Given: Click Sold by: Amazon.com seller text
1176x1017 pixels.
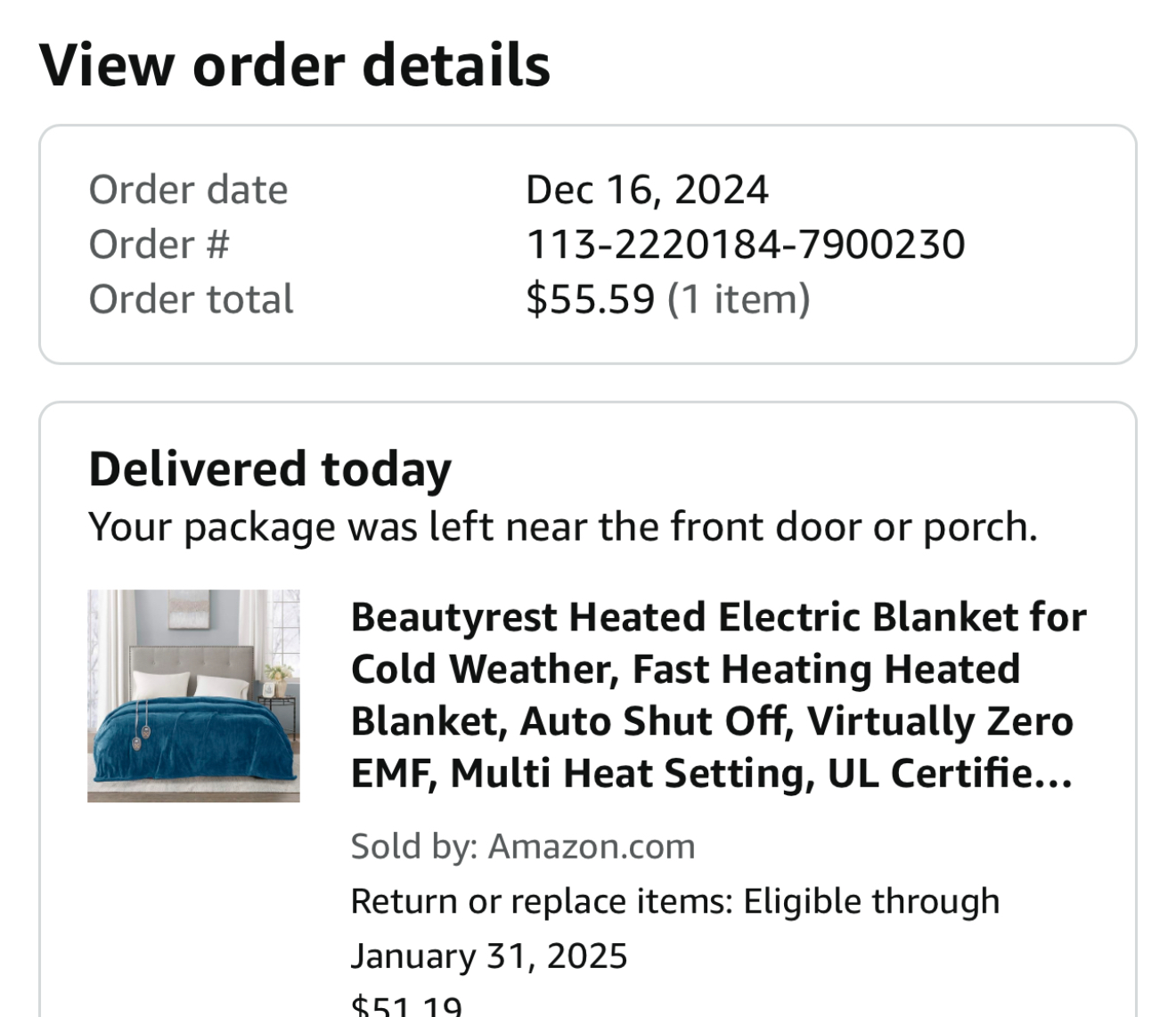Looking at the screenshot, I should click(523, 846).
